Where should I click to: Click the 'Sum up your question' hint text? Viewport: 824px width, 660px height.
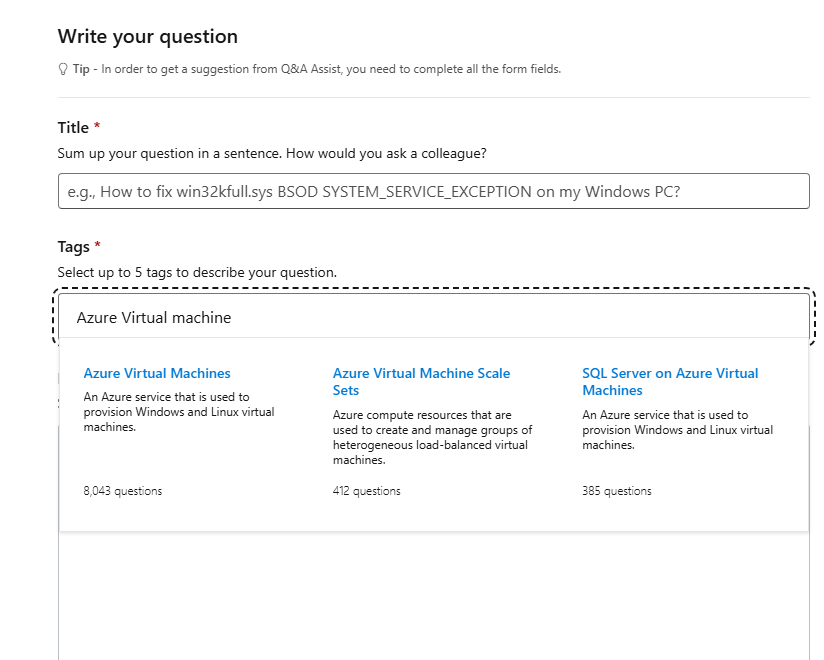point(272,153)
